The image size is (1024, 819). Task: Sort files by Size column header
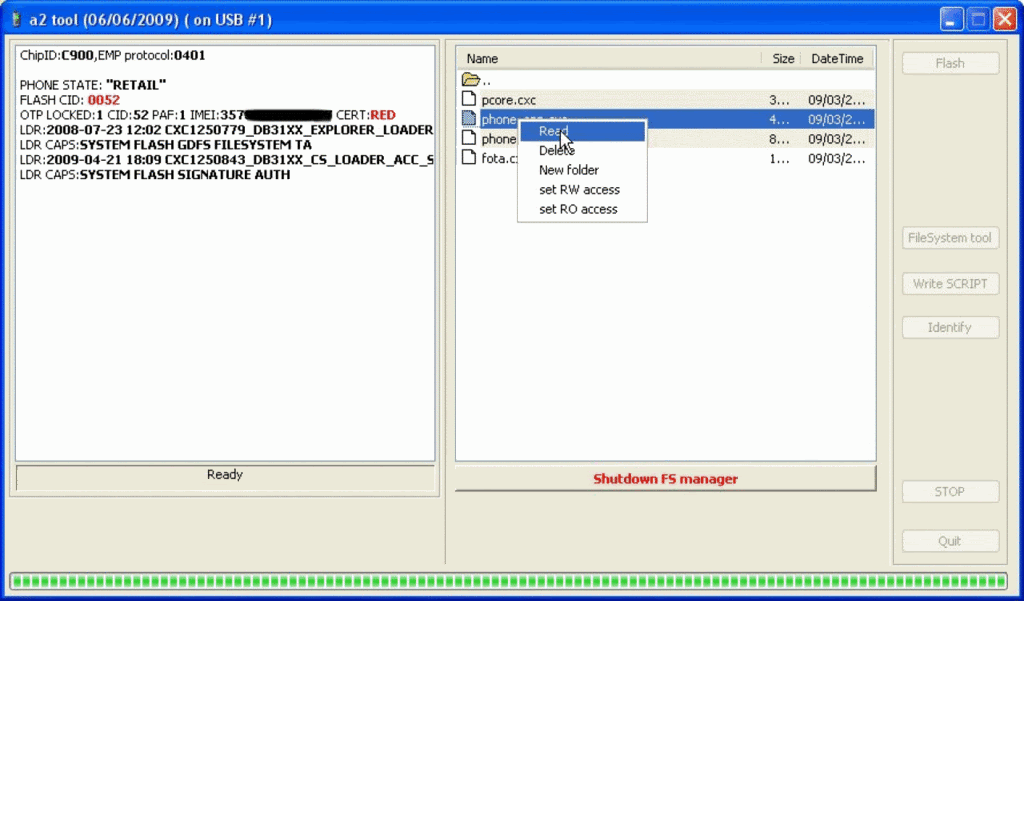click(x=783, y=59)
